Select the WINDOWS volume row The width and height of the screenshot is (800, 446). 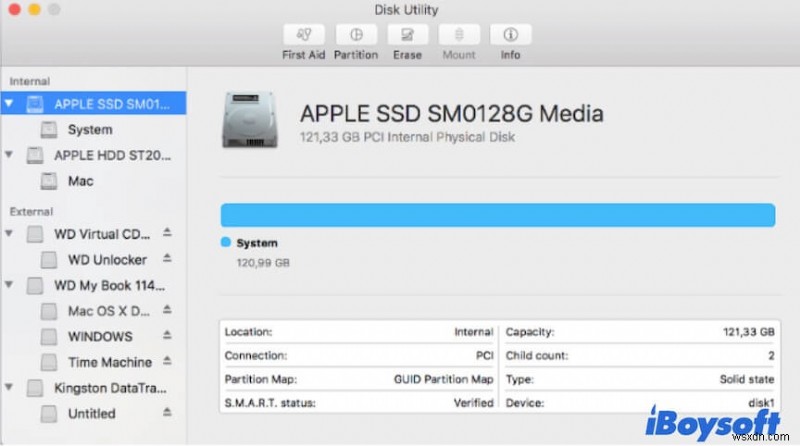coord(93,336)
